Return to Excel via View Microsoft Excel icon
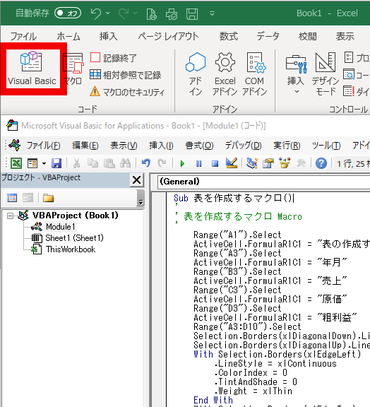The height and width of the screenshot is (407, 370). 16,163
